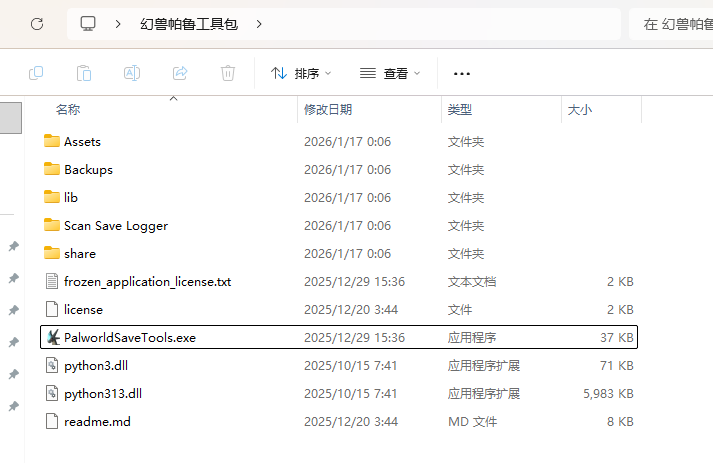The width and height of the screenshot is (713, 463).
Task: Click the This PC monitor icon
Action: coord(89,22)
